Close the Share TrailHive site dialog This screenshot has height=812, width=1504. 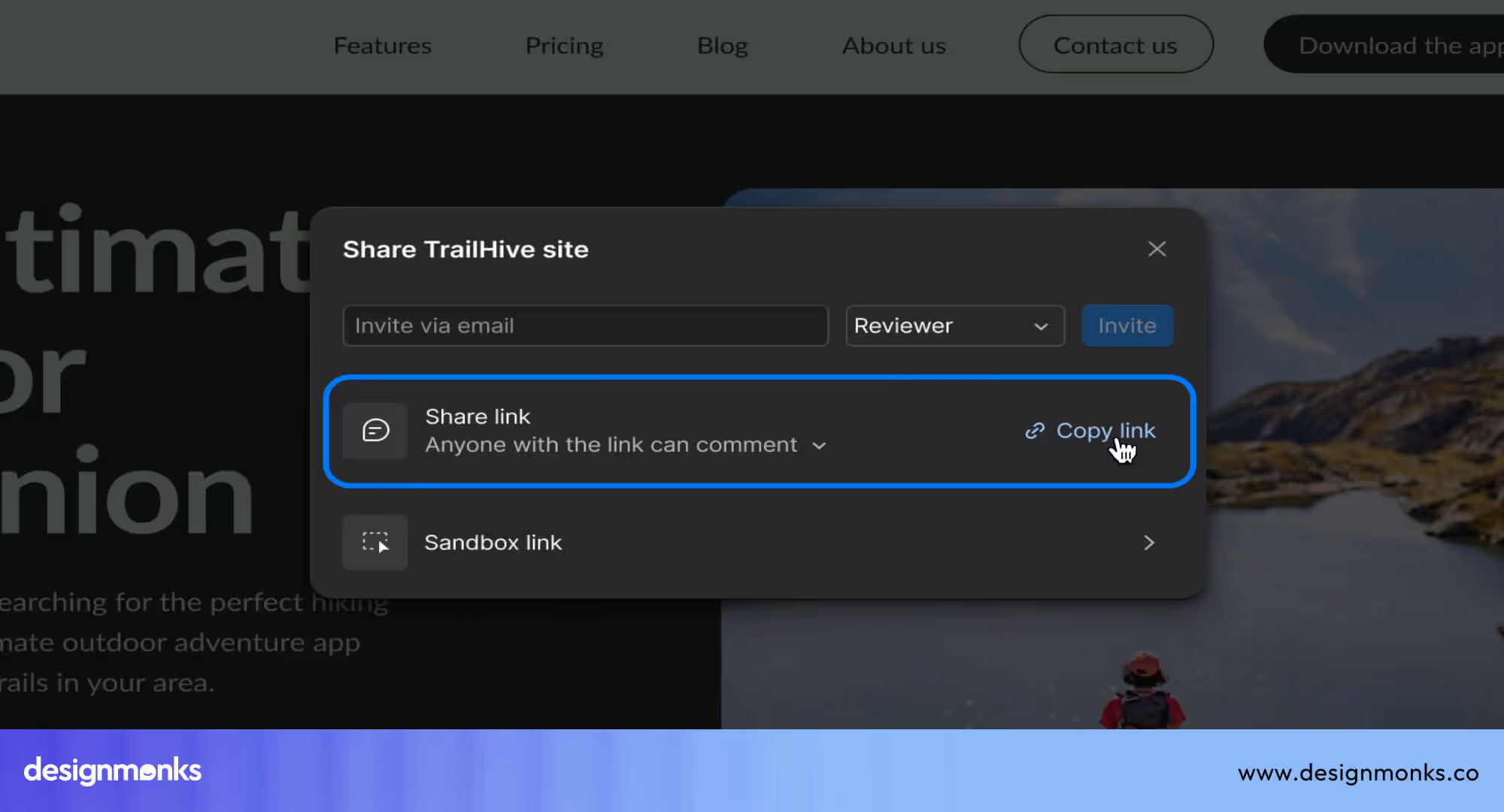point(1157,249)
